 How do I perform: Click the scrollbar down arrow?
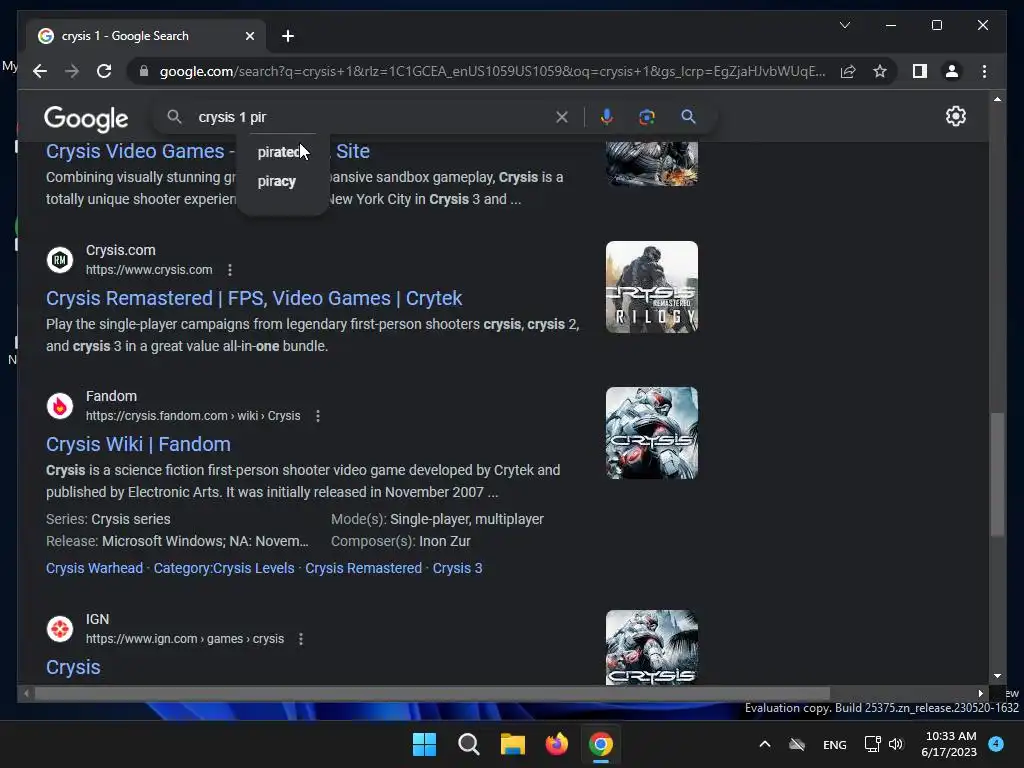[997, 677]
